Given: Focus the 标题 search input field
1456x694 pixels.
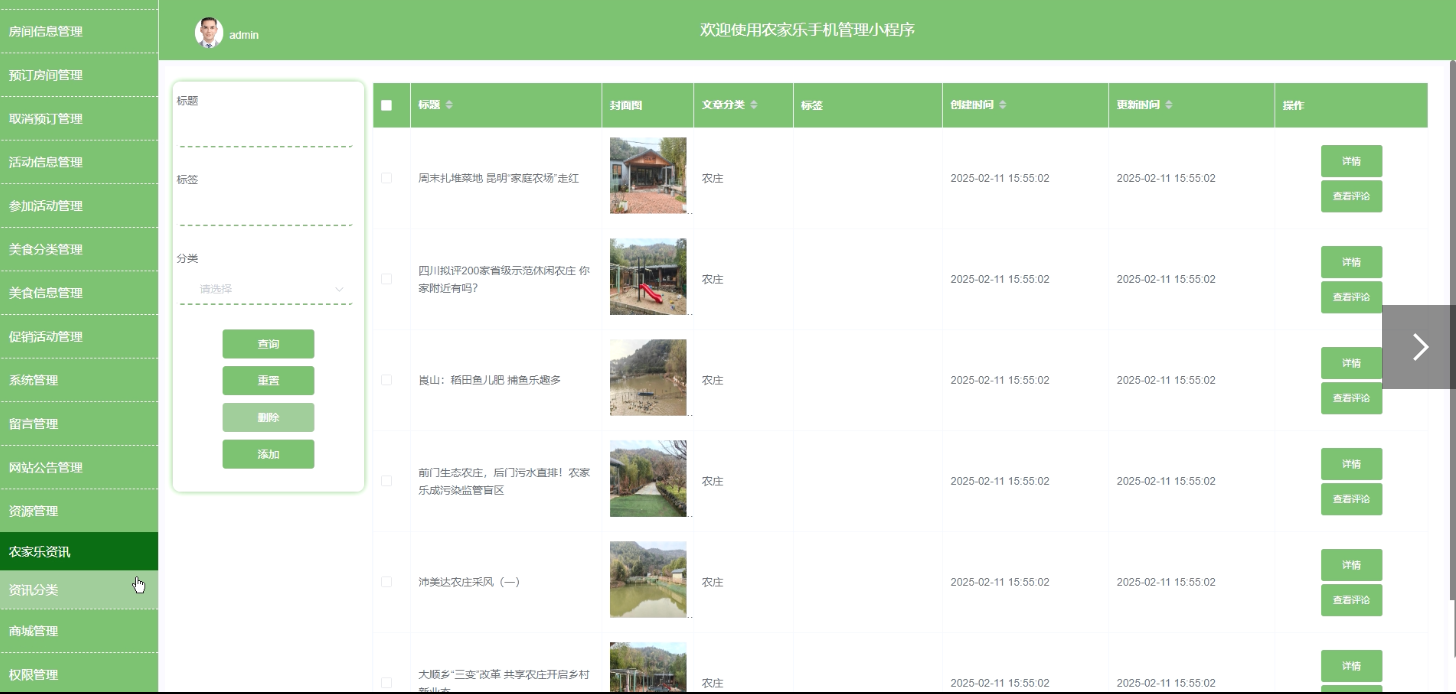Looking at the screenshot, I should 266,131.
